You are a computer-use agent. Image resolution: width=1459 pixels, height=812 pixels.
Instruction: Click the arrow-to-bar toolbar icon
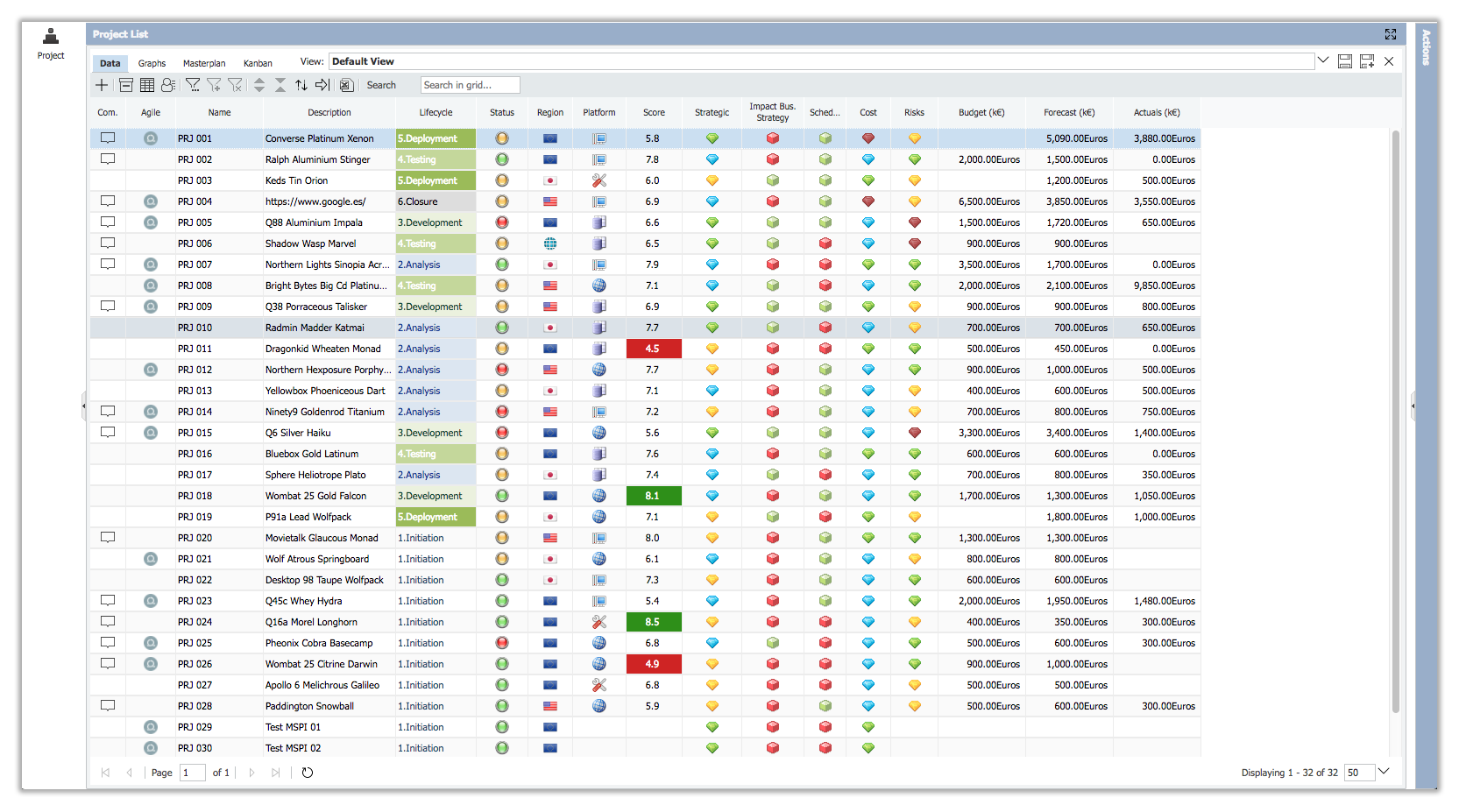click(x=322, y=85)
